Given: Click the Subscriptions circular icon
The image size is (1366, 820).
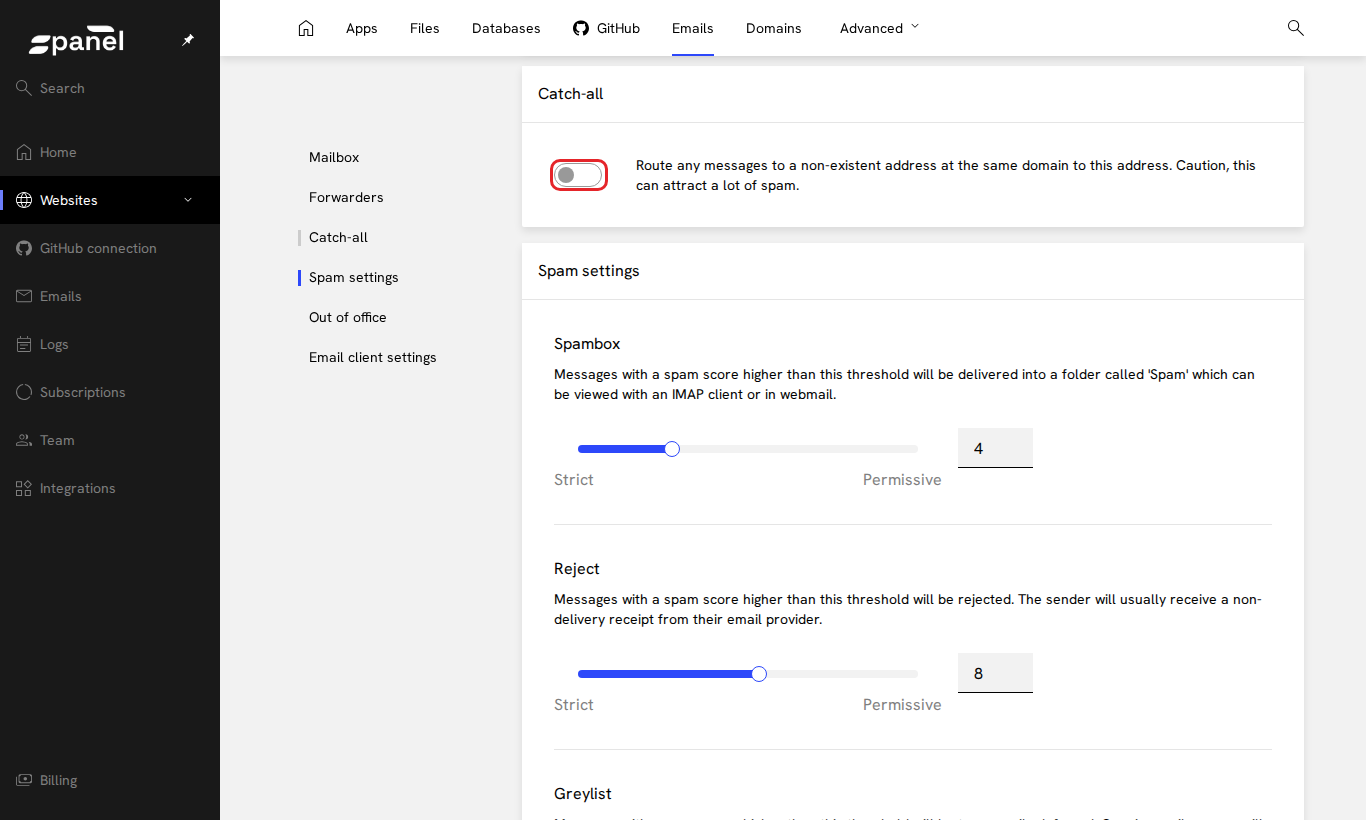Looking at the screenshot, I should click(24, 392).
